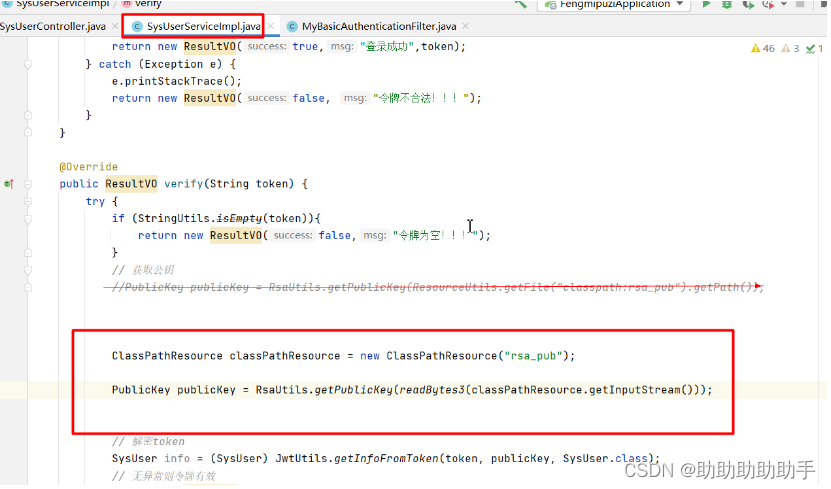
Task: Click the catch keyword
Action: click(114, 64)
